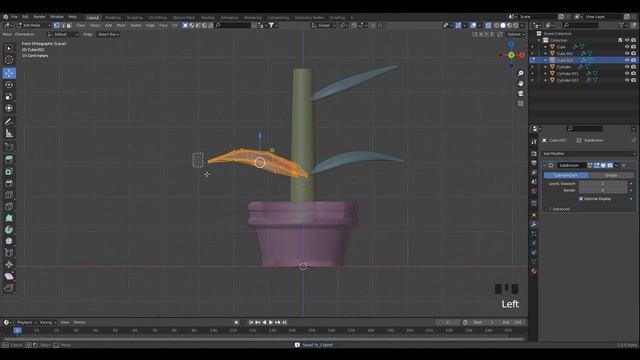Toggle Collection exclude checkbox in outliner

pos(620,40)
